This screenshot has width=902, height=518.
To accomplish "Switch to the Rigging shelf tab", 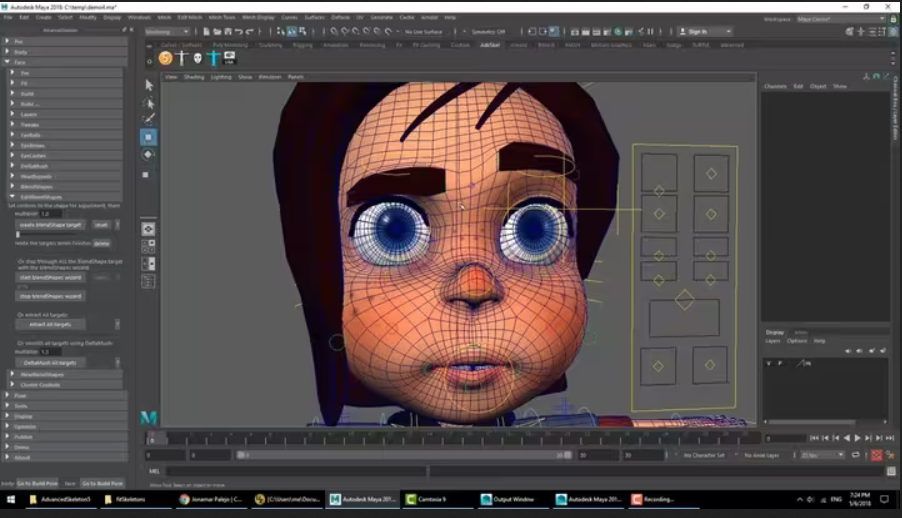I will 303,45.
